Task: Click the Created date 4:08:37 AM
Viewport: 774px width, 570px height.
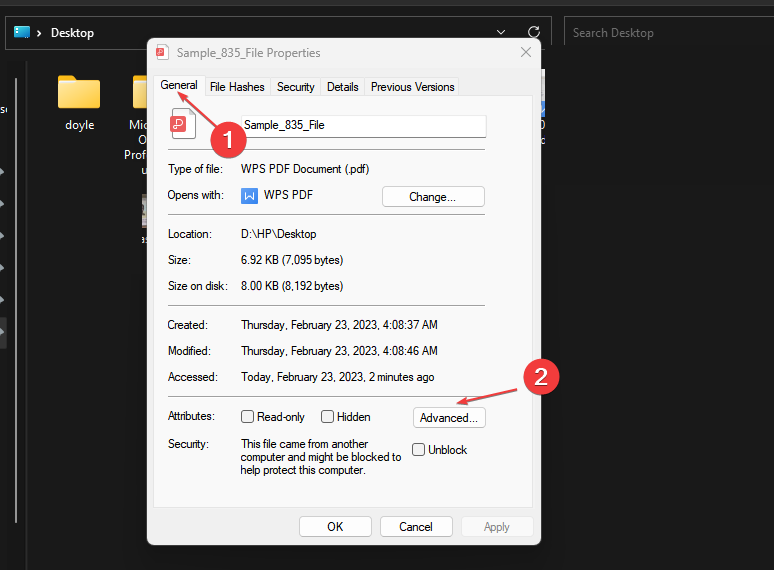Action: [x=339, y=325]
